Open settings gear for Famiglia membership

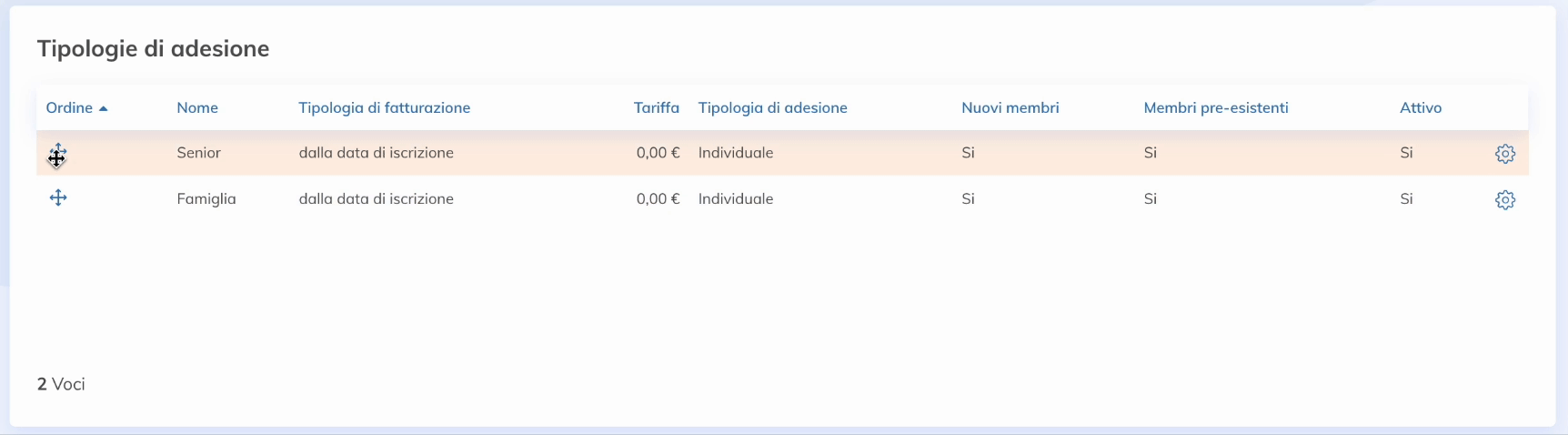(1505, 199)
